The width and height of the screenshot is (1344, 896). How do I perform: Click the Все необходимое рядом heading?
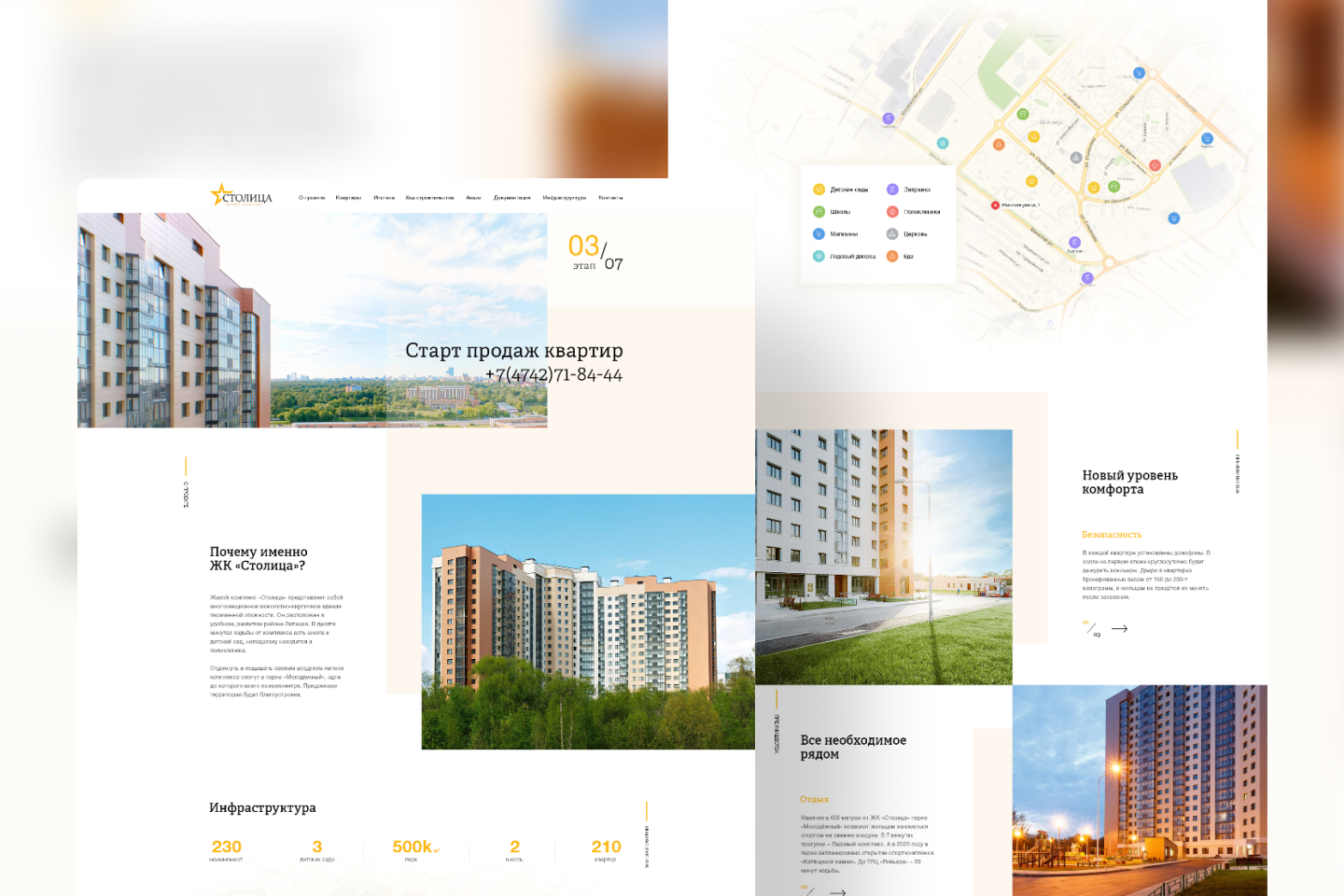point(853,748)
